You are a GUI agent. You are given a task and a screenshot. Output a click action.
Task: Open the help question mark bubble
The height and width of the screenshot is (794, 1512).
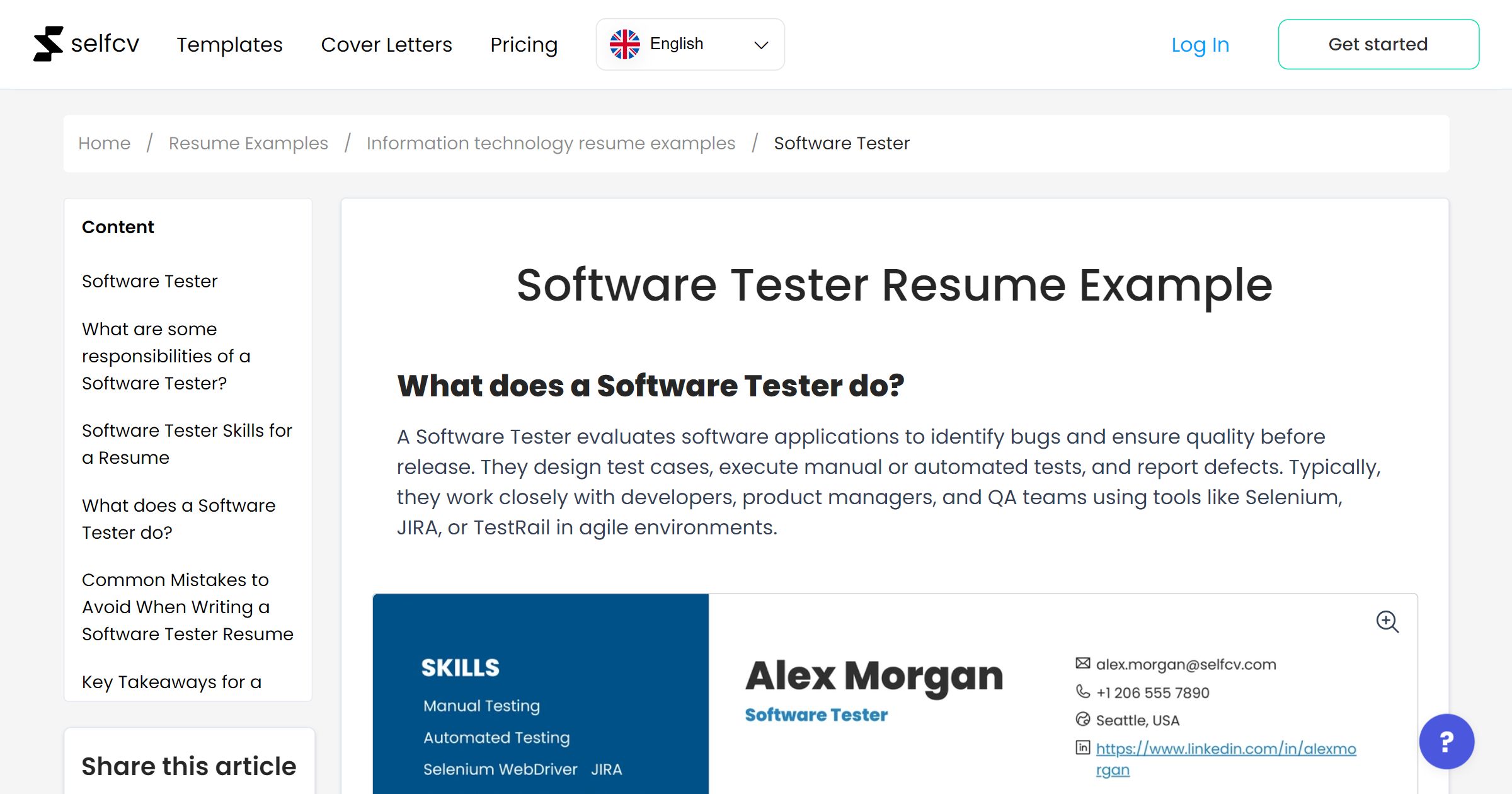tap(1446, 741)
